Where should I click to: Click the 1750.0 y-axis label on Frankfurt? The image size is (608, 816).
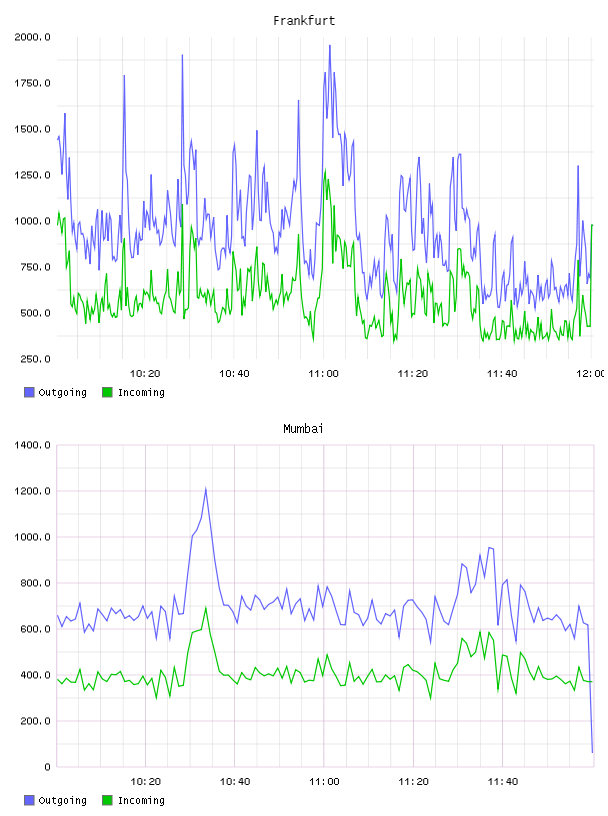pyautogui.click(x=32, y=83)
